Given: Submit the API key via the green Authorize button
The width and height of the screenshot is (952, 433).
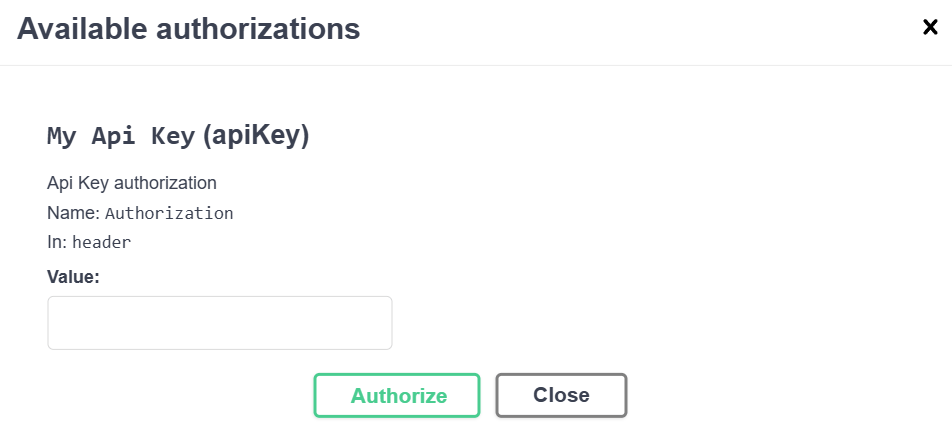Looking at the screenshot, I should coord(397,395).
